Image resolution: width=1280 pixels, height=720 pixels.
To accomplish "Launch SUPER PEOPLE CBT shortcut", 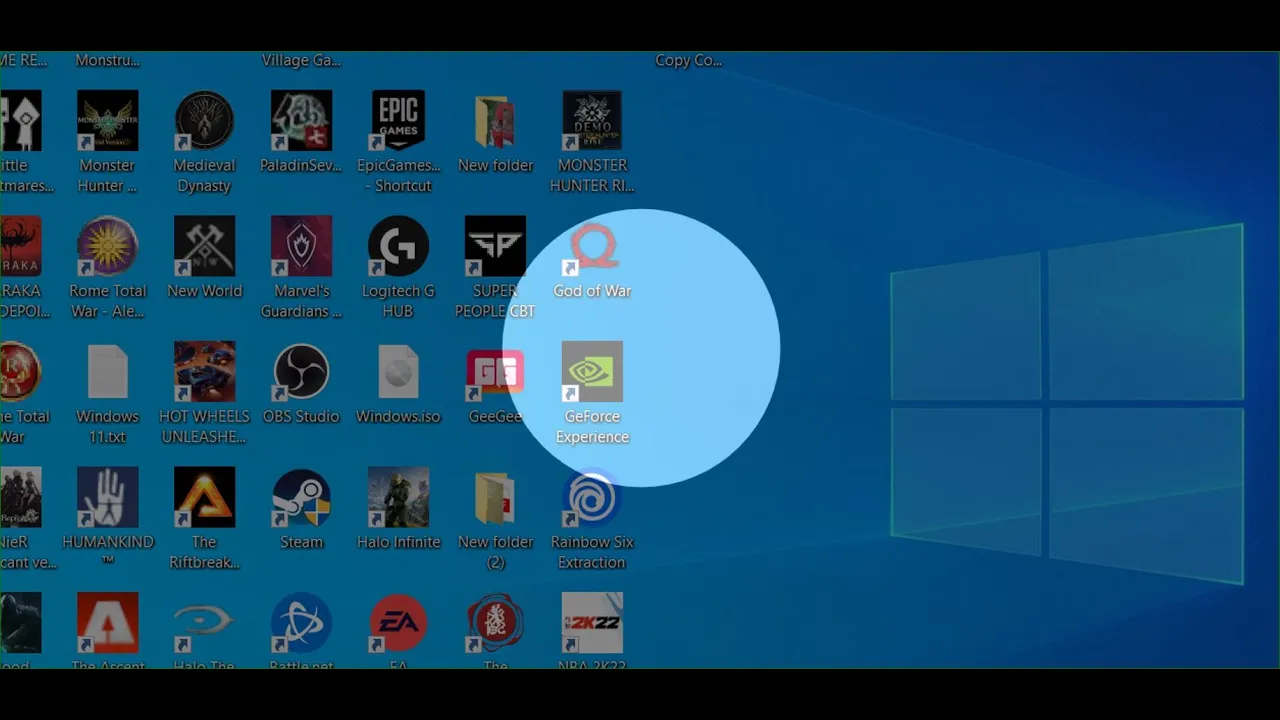I will click(x=495, y=246).
